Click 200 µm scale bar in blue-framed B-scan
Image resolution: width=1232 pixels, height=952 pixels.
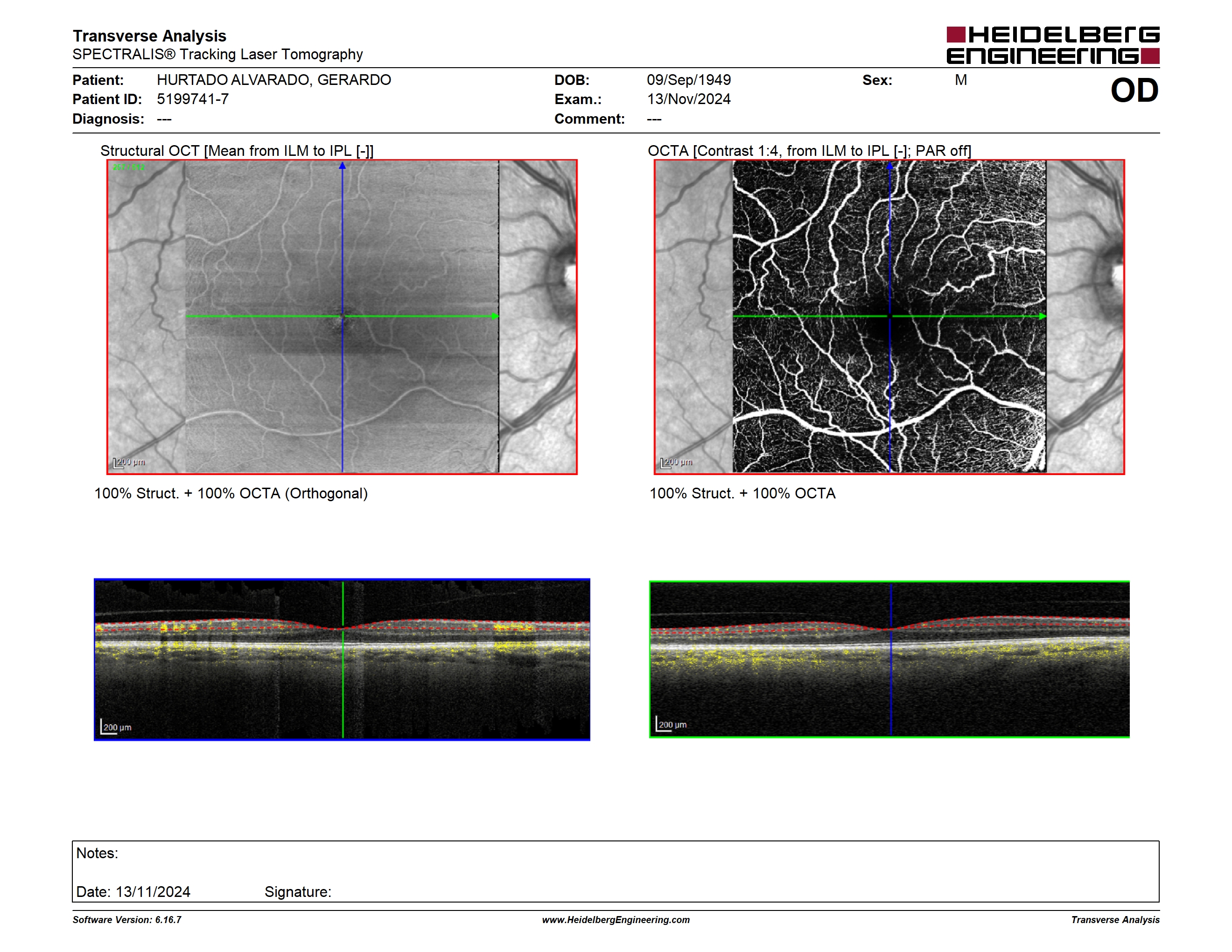click(x=116, y=727)
